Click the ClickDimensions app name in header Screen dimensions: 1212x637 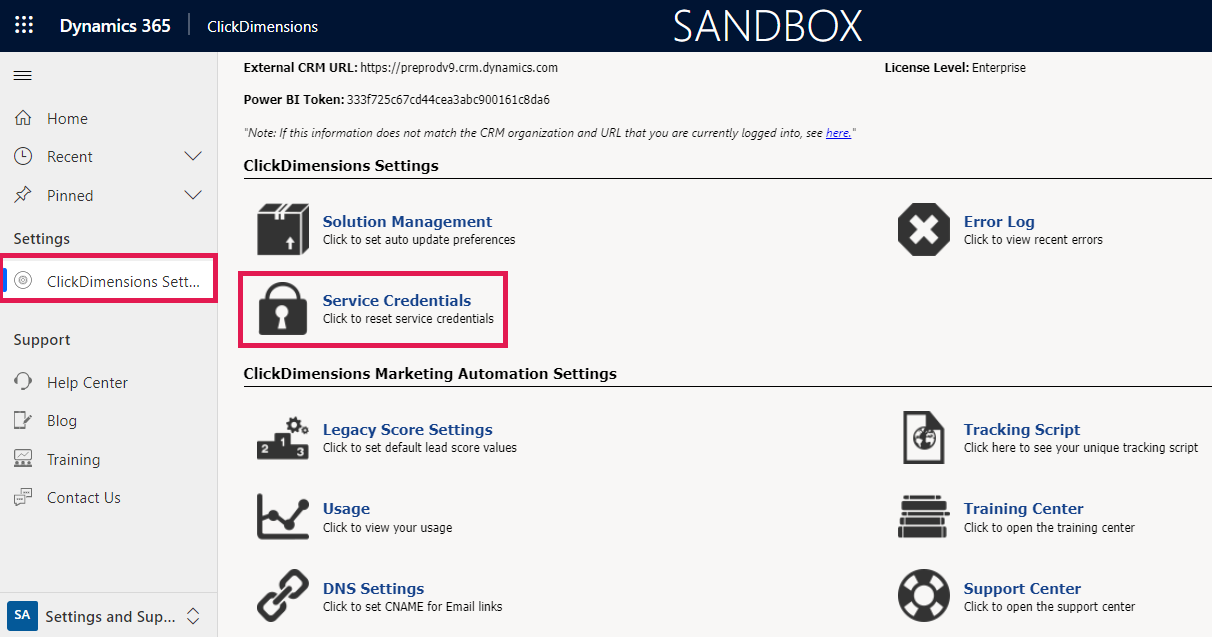click(263, 27)
